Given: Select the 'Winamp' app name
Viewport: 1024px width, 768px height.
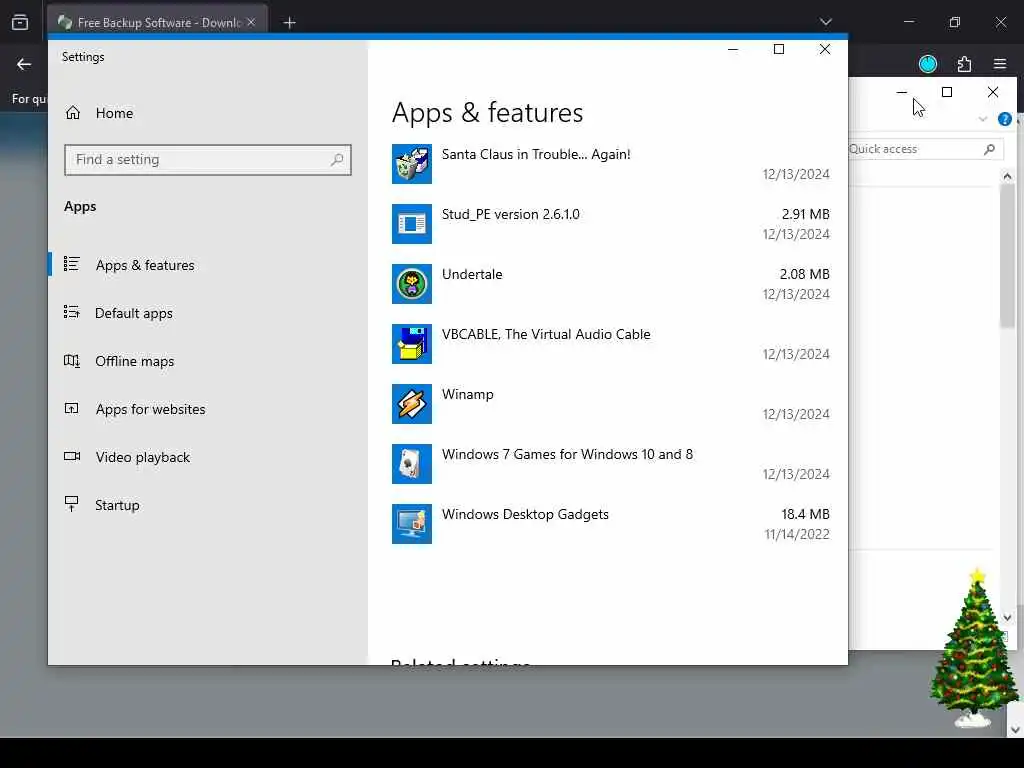Looking at the screenshot, I should click(x=468, y=394).
